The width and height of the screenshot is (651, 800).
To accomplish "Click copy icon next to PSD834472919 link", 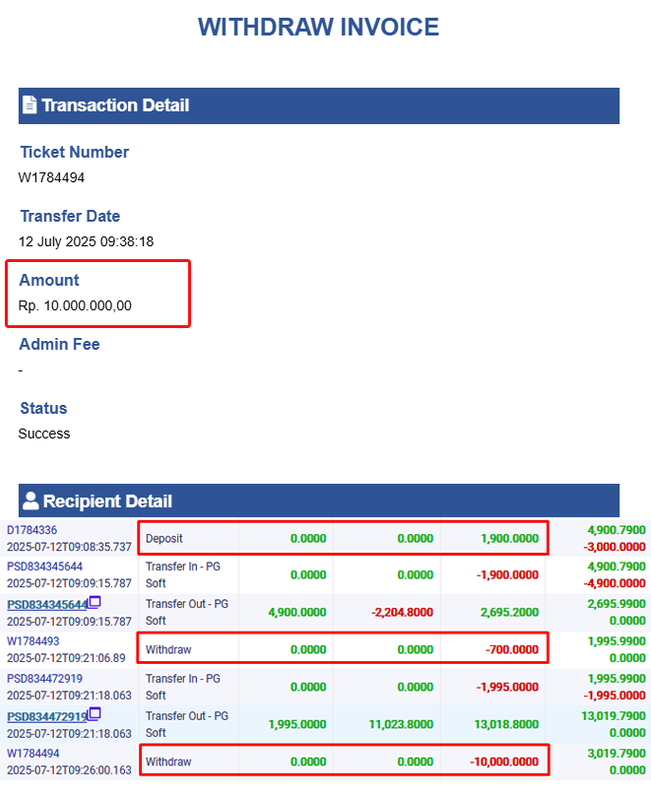I will [94, 714].
